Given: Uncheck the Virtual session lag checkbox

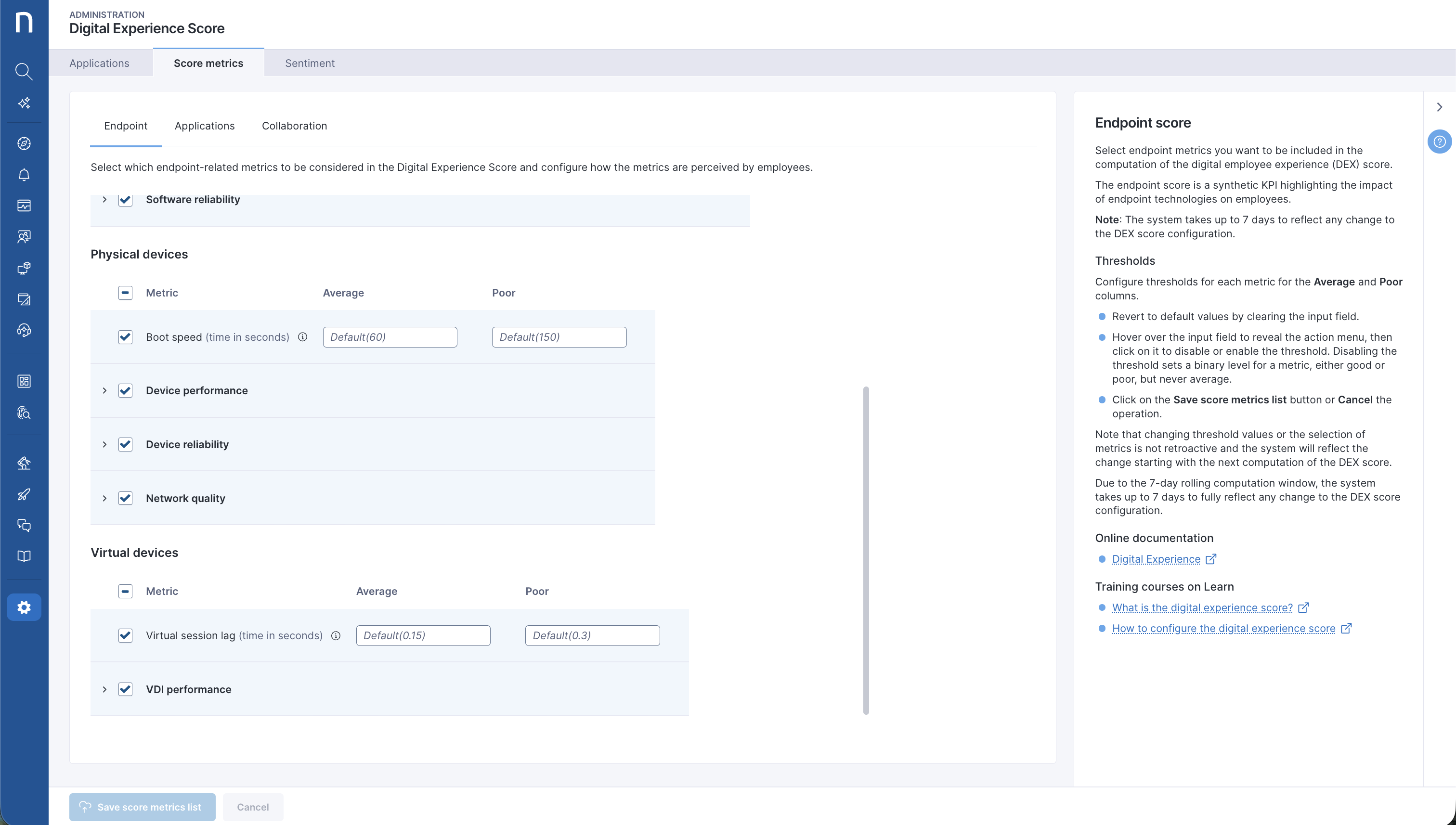Looking at the screenshot, I should coord(125,636).
